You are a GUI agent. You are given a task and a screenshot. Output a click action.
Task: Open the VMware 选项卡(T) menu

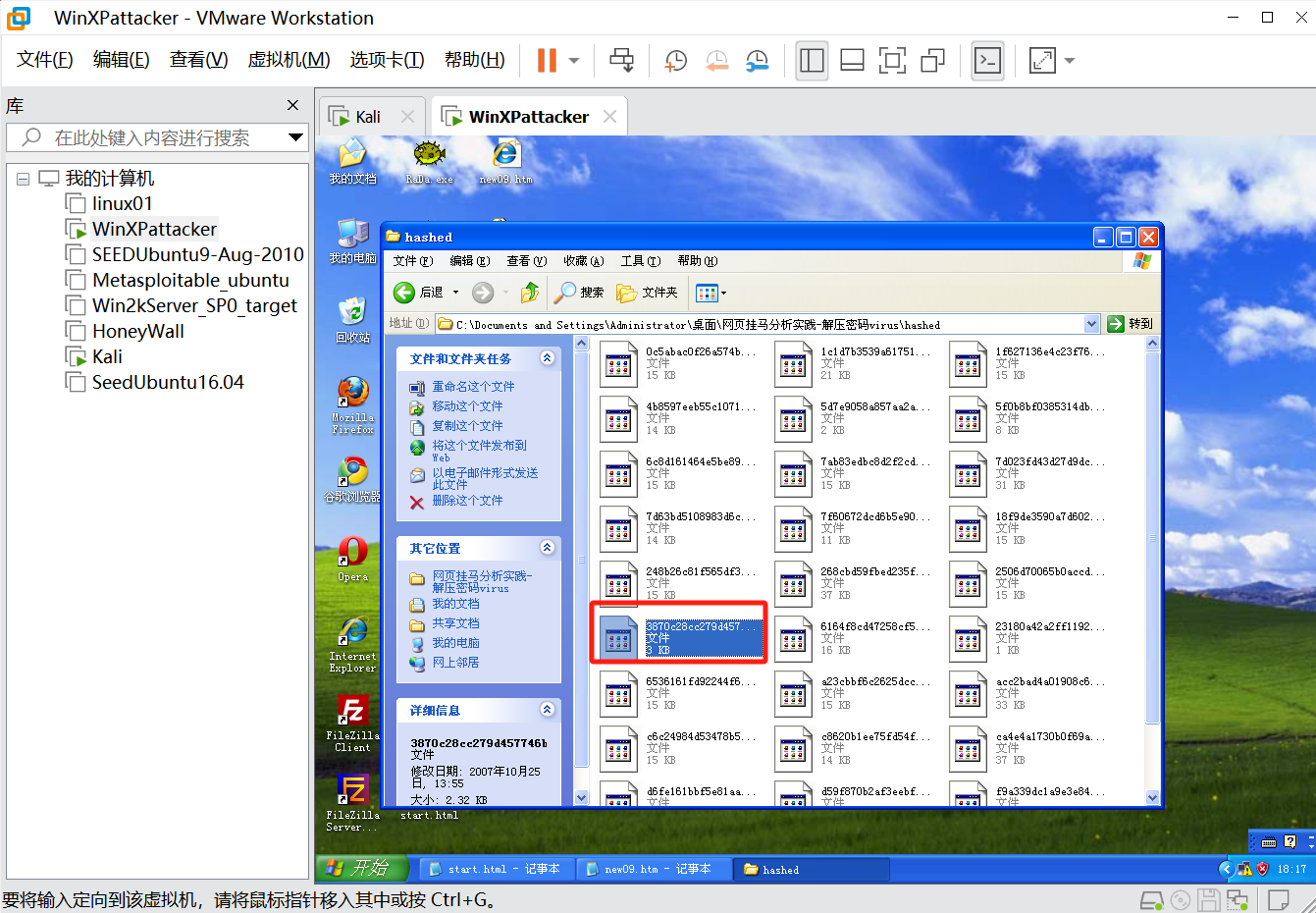(x=387, y=60)
